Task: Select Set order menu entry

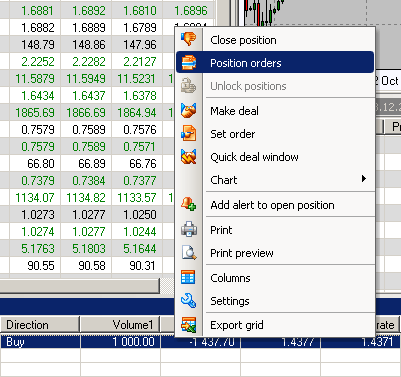Action: pyautogui.click(x=275, y=134)
